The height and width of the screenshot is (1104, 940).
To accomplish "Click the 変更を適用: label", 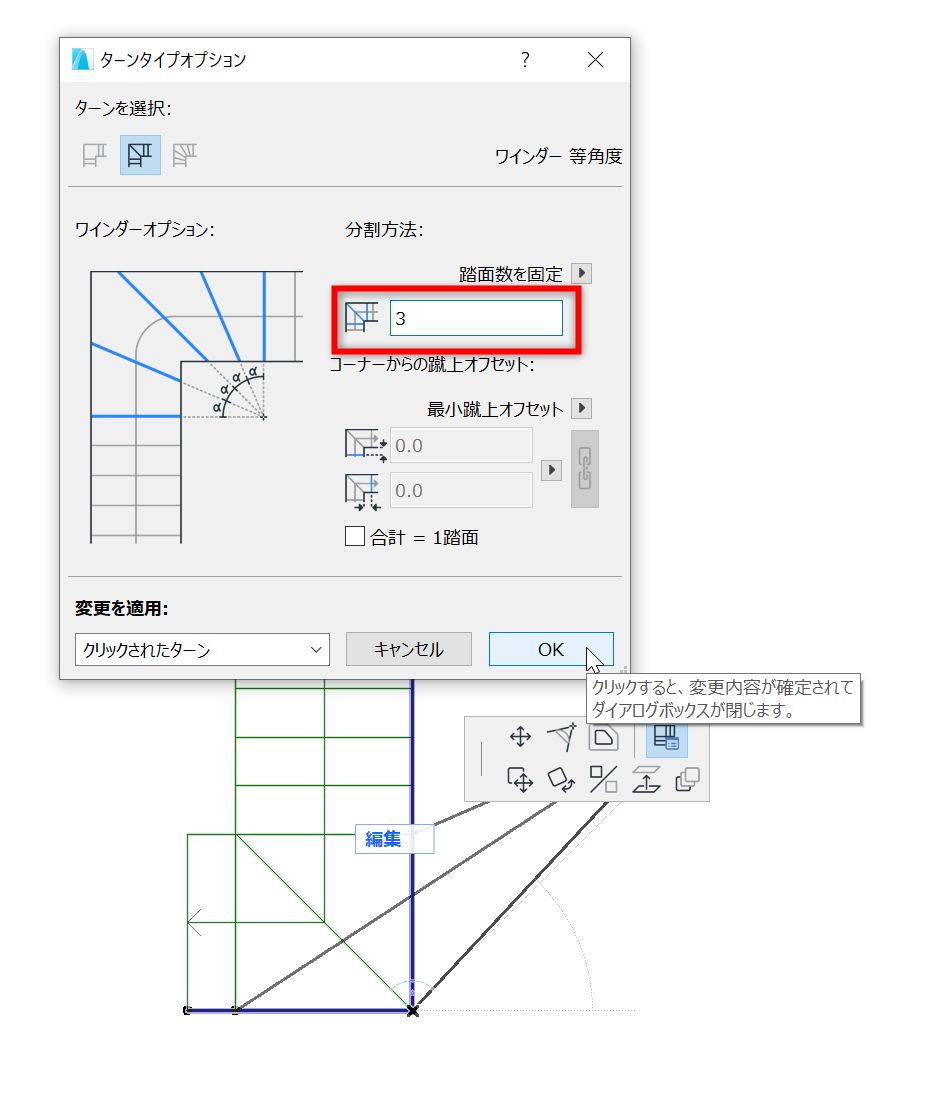I will pos(122,608).
